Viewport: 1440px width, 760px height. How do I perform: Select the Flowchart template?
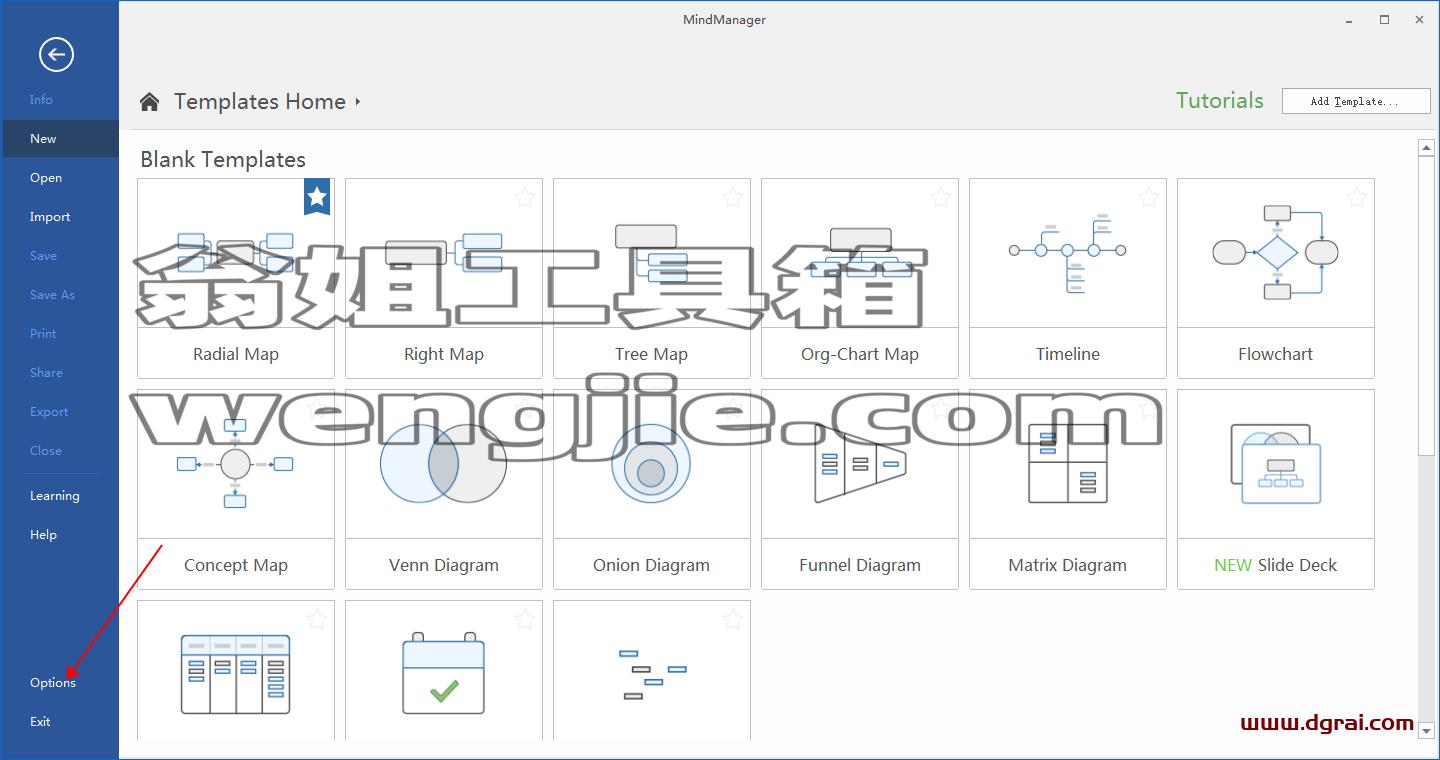(x=1276, y=278)
